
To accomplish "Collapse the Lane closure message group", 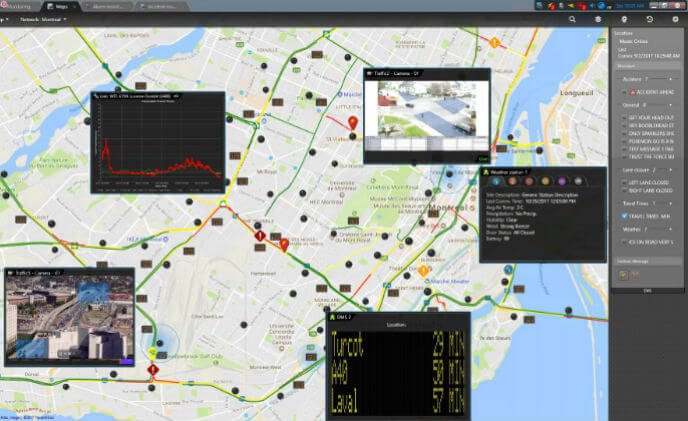I will (670, 170).
